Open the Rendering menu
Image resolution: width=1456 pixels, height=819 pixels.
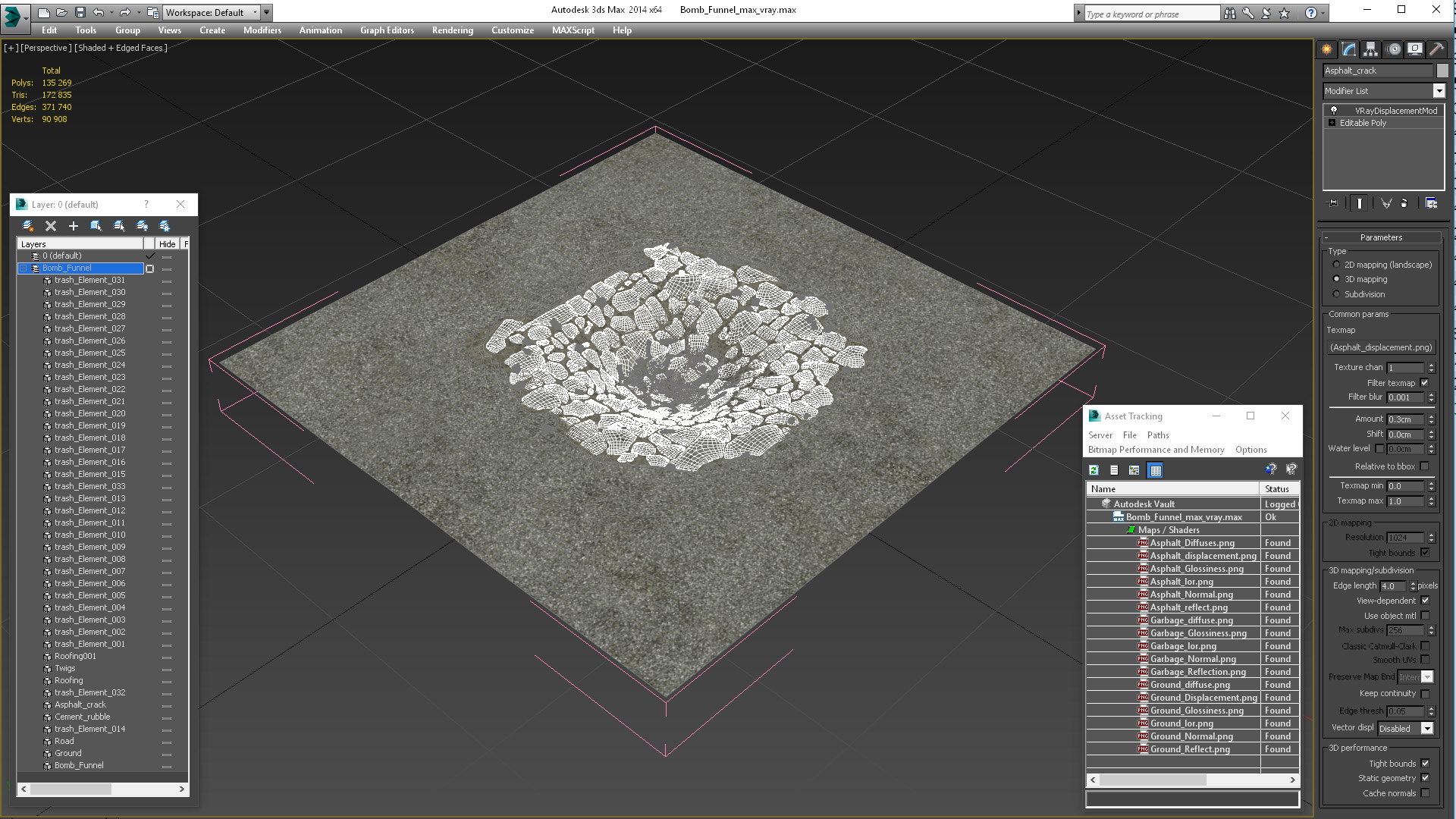(x=452, y=30)
